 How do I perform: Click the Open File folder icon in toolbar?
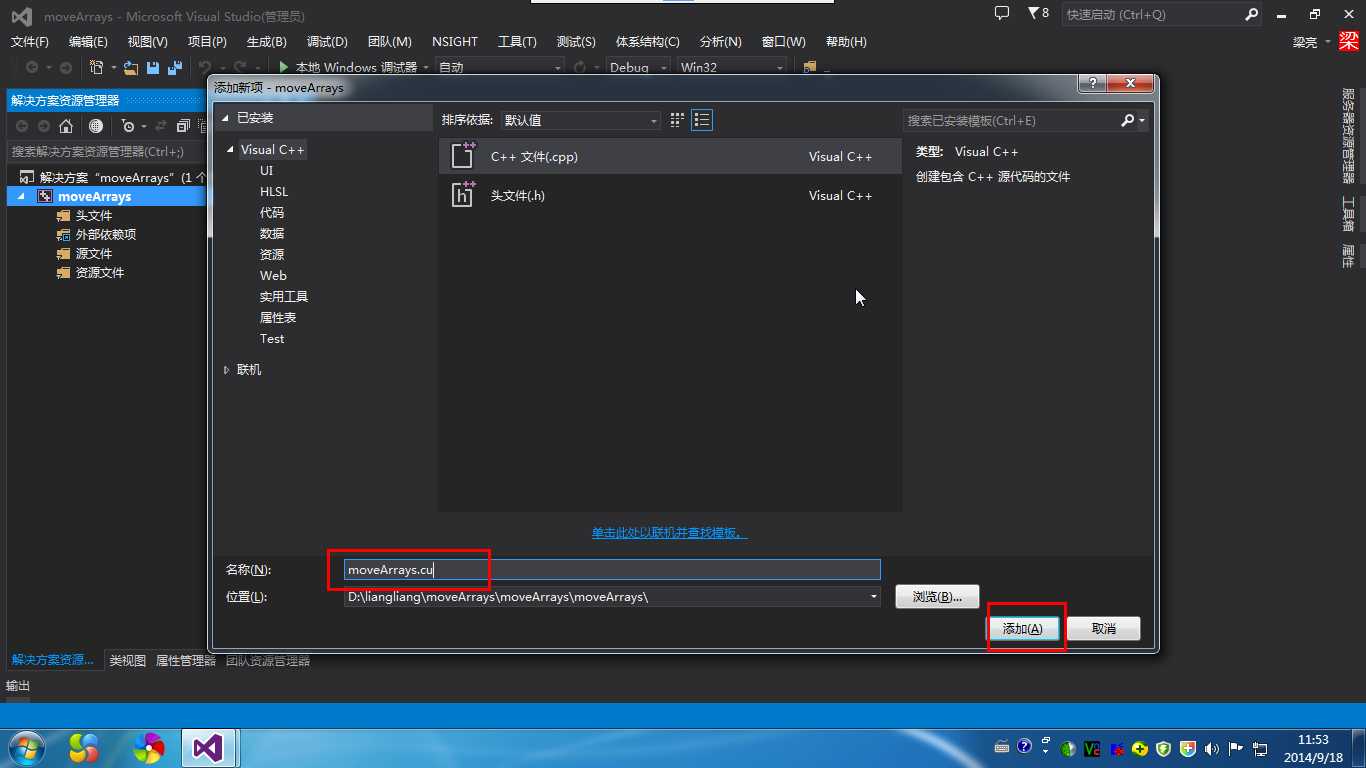[131, 67]
